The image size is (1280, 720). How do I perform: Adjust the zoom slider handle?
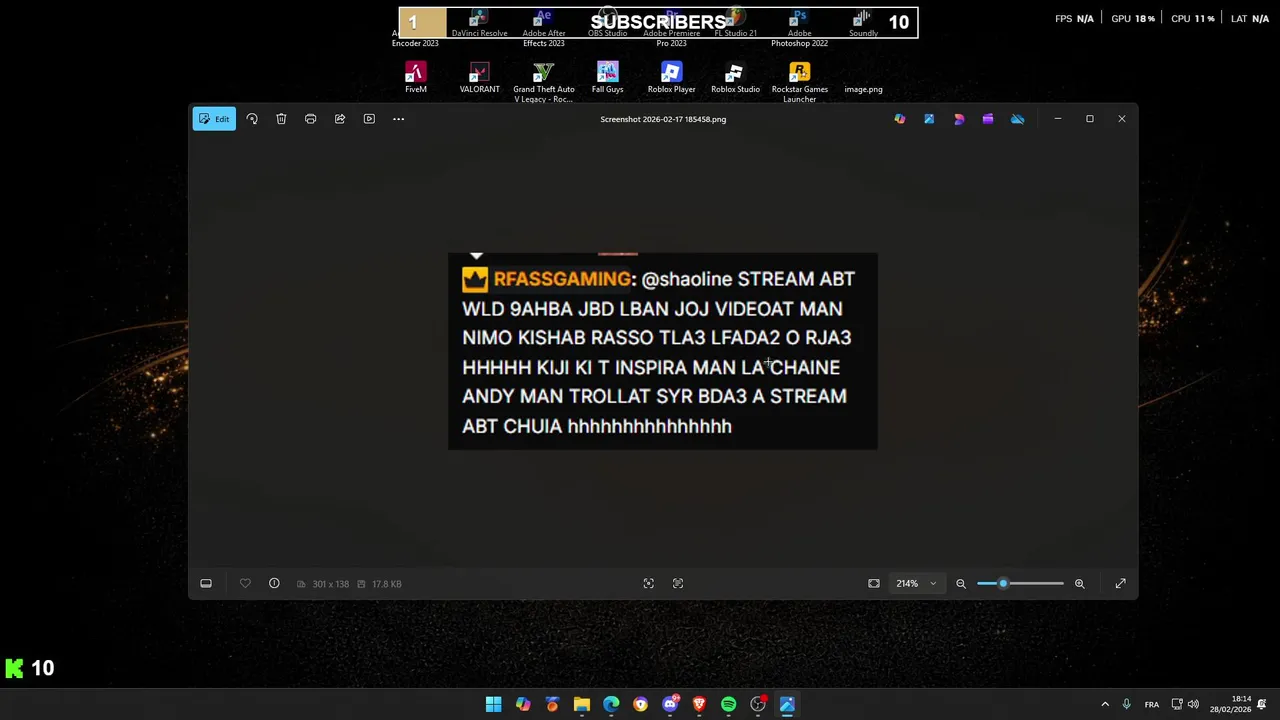coord(1003,584)
